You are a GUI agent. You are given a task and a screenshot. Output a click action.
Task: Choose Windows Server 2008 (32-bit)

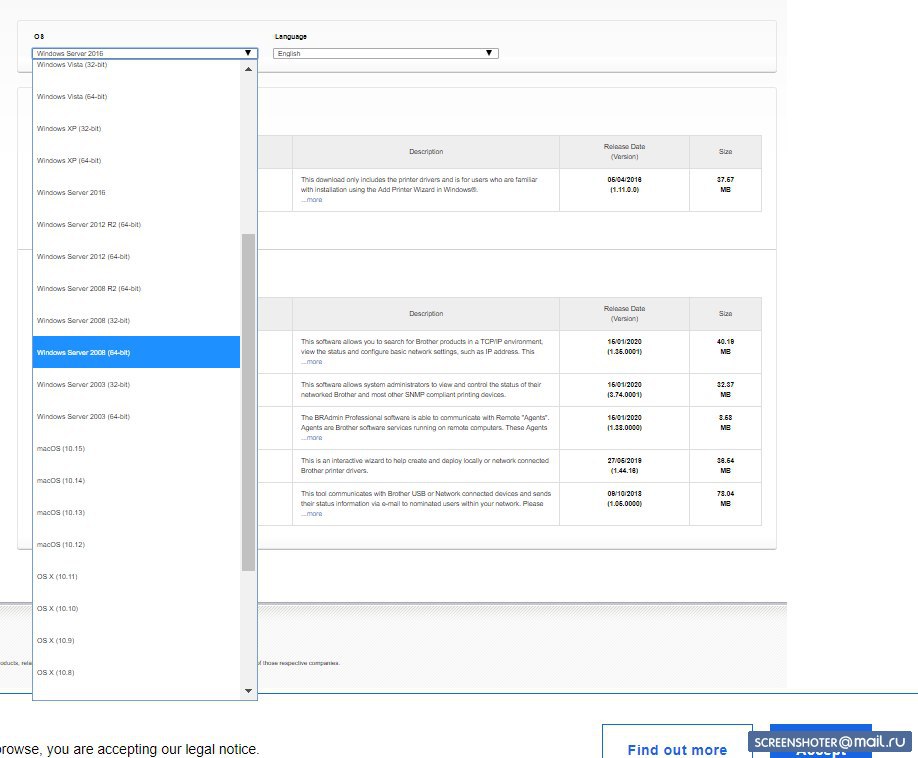(136, 321)
